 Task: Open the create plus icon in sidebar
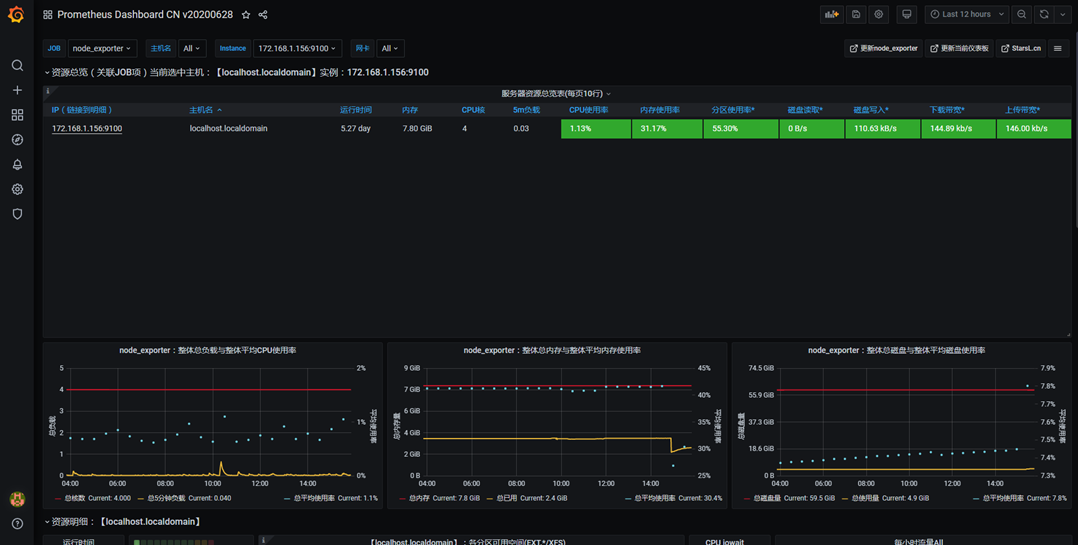point(17,90)
